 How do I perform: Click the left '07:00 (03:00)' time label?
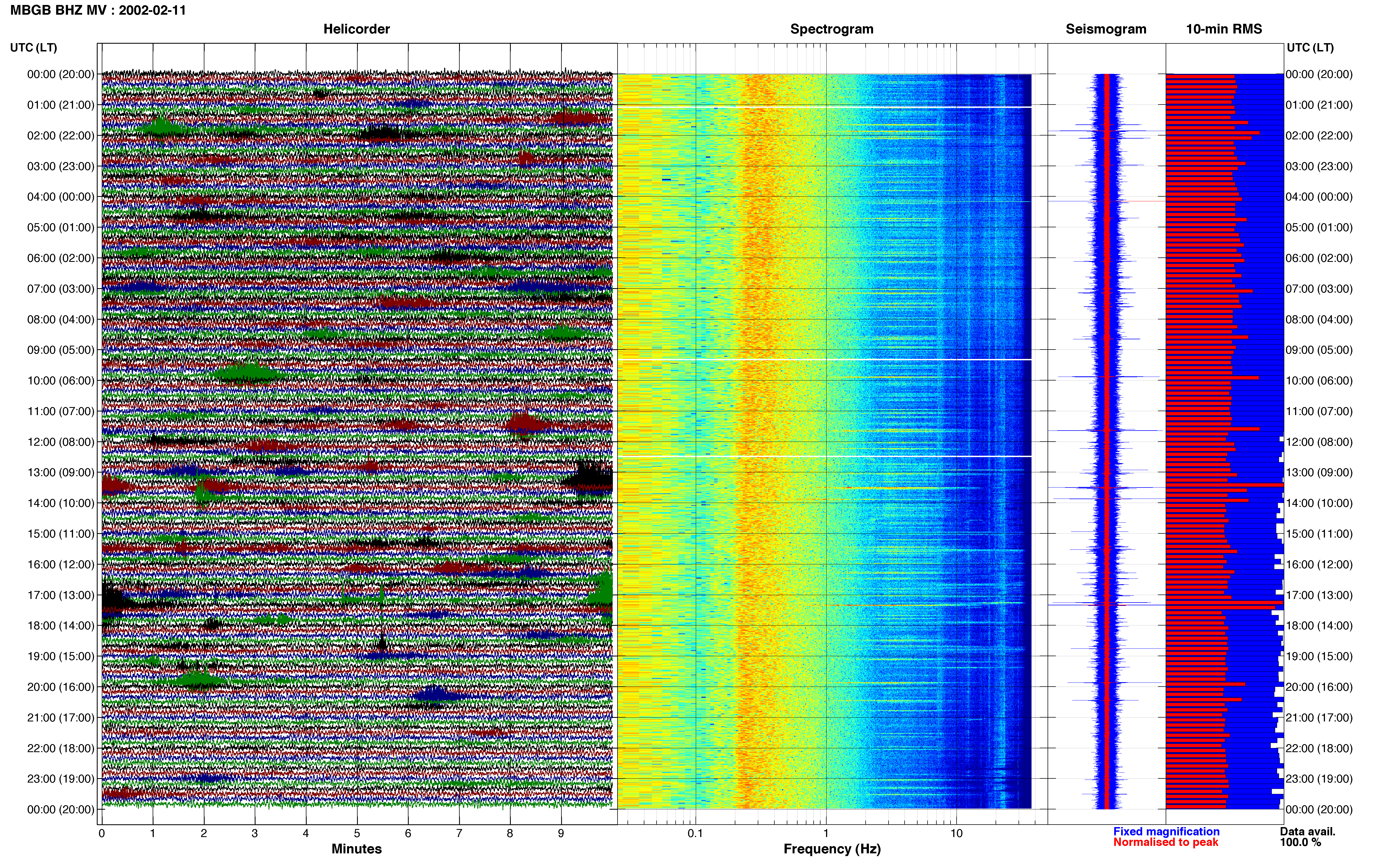(61, 289)
